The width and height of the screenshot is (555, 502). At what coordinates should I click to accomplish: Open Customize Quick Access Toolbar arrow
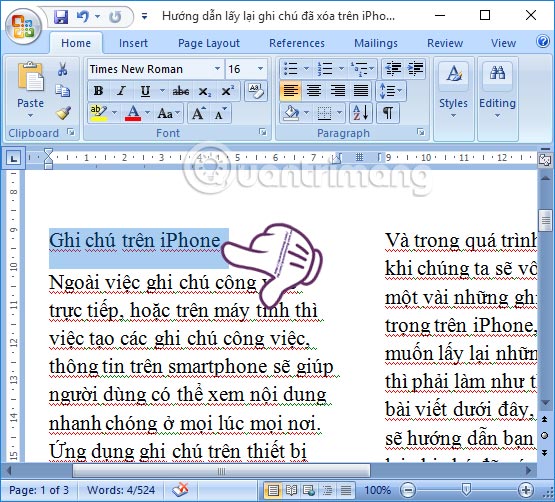[144, 16]
